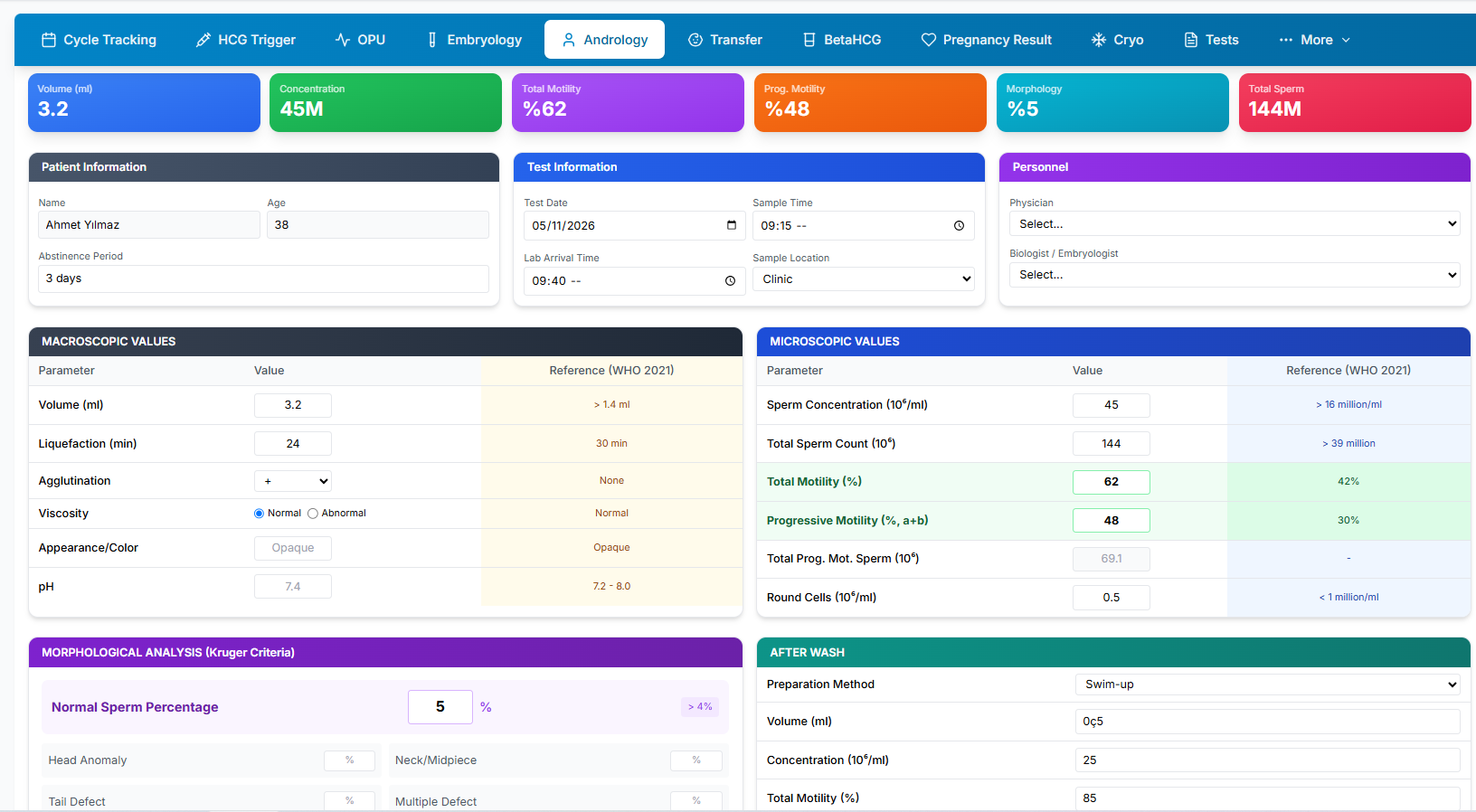1476x812 pixels.
Task: Click the Cycle Tracking calendar icon
Action: (49, 40)
